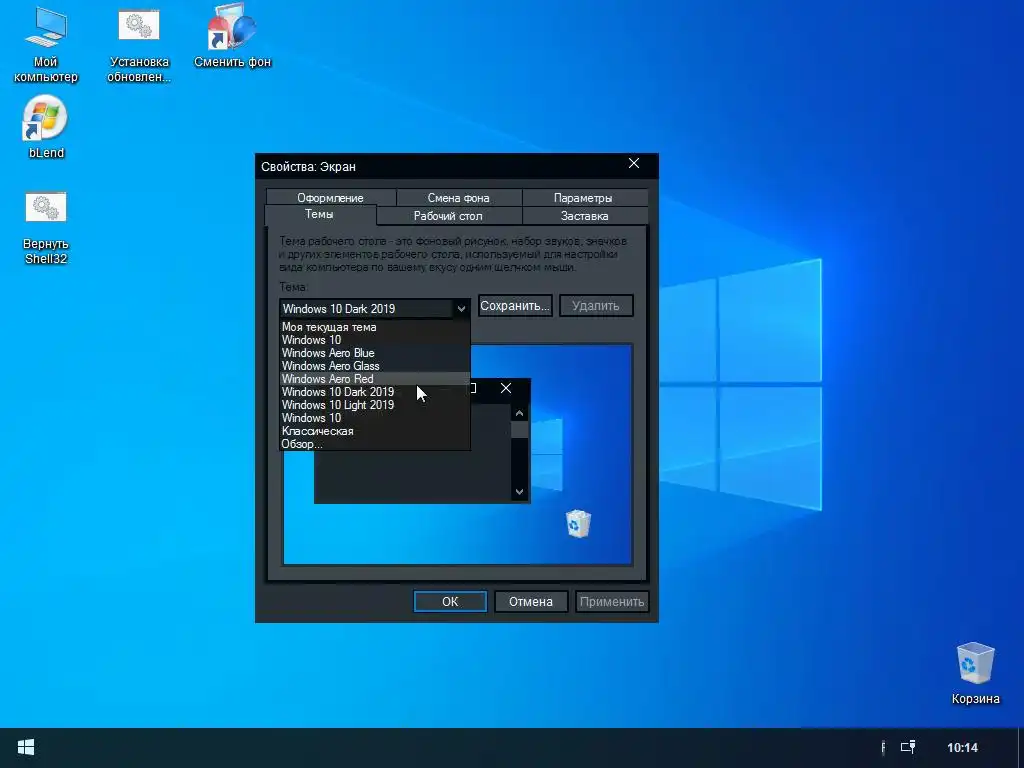Image resolution: width=1024 pixels, height=768 pixels.
Task: Click the Удалить button
Action: click(x=596, y=306)
